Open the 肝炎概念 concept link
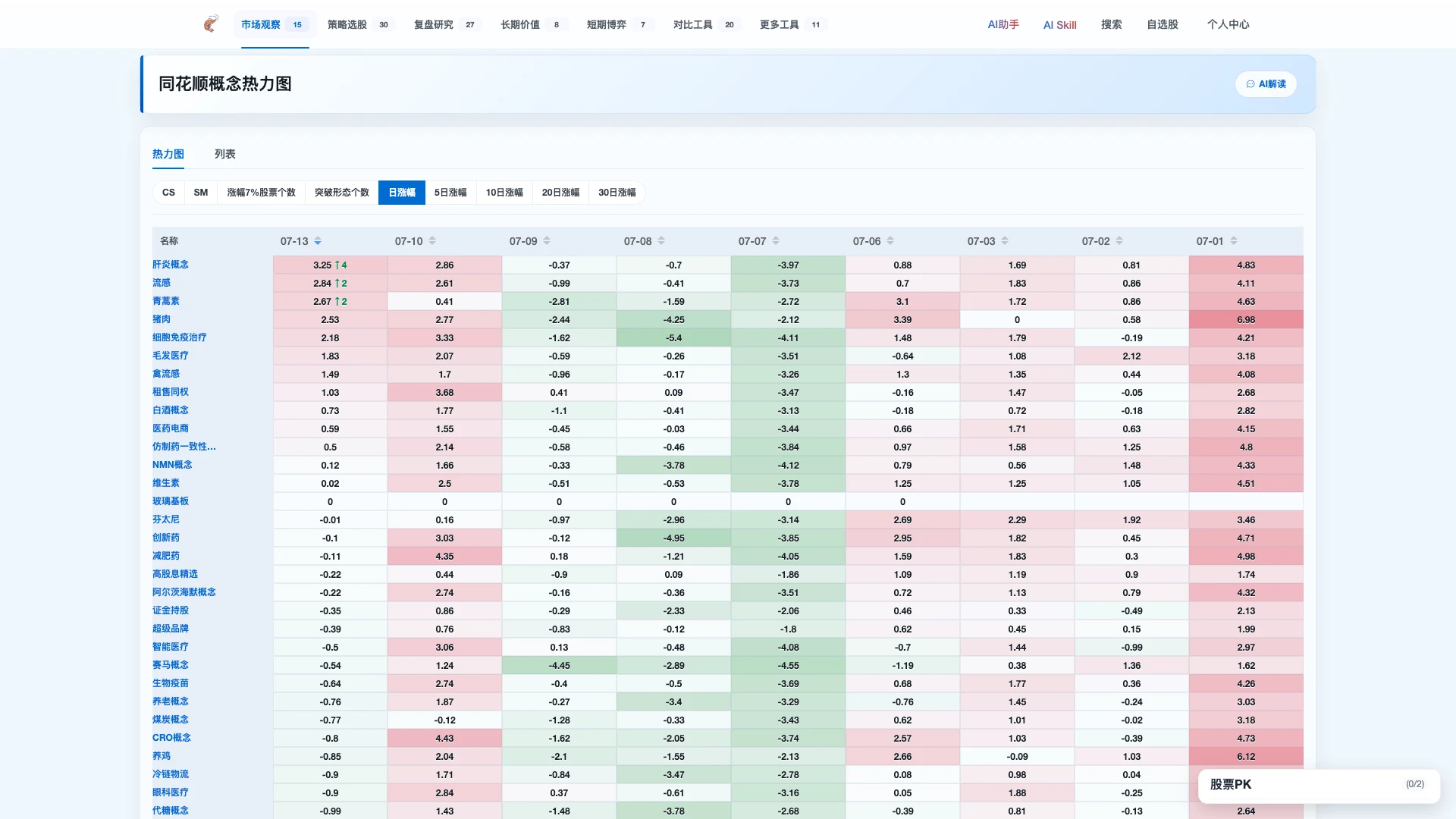 (x=171, y=265)
